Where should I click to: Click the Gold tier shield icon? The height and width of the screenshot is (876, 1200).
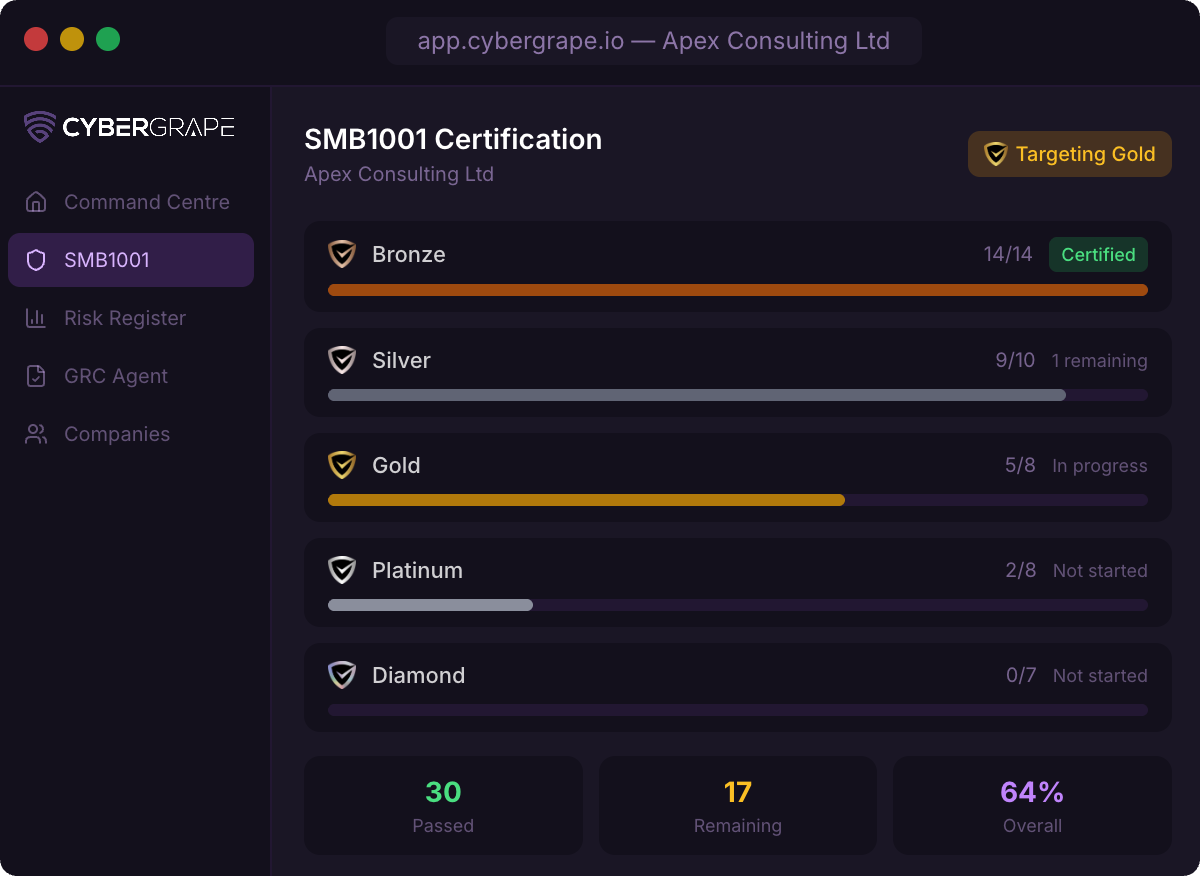[342, 465]
